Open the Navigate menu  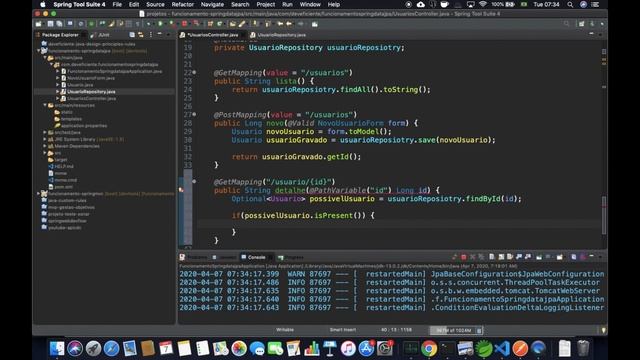click(x=212, y=4)
